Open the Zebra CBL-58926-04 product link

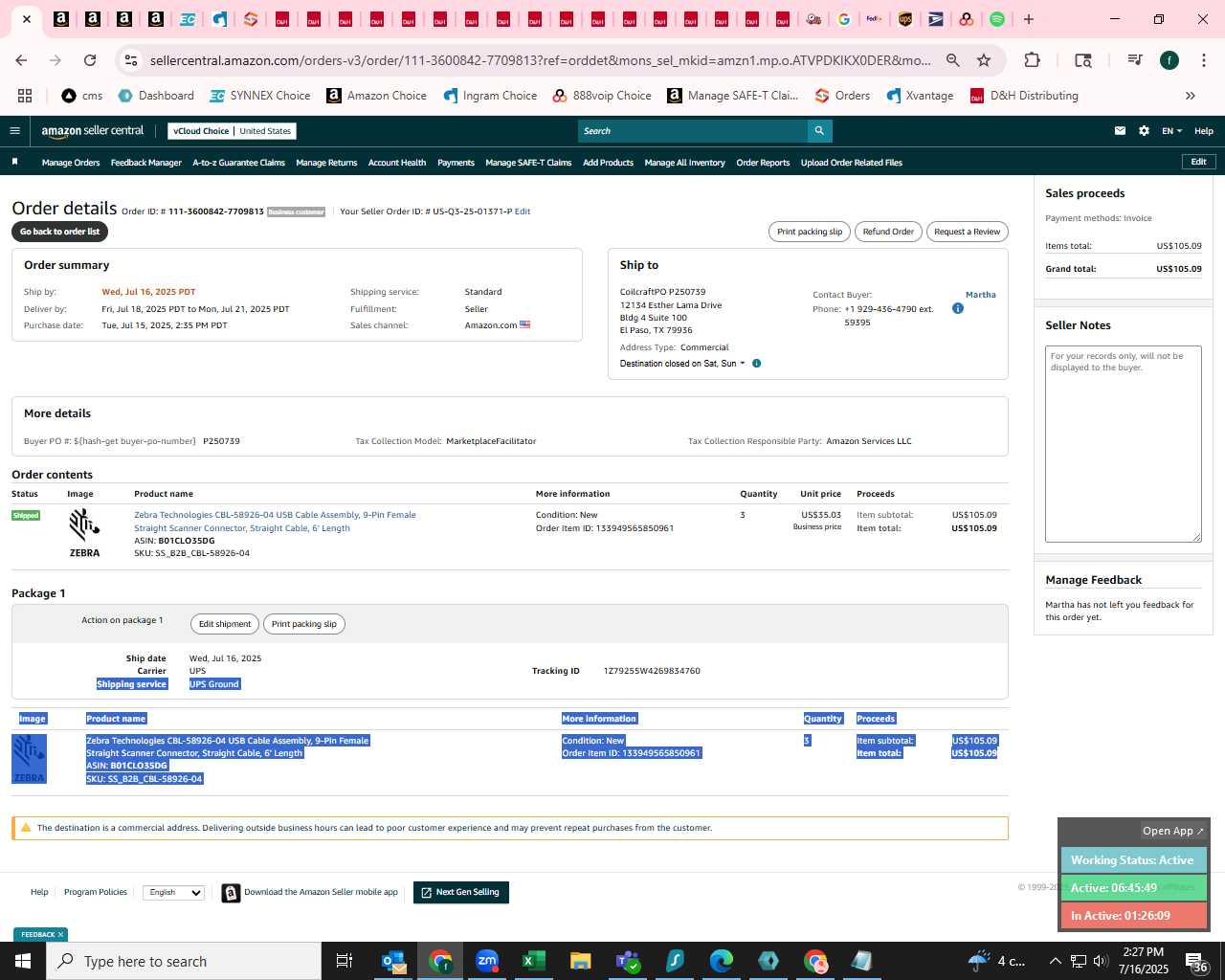(275, 522)
